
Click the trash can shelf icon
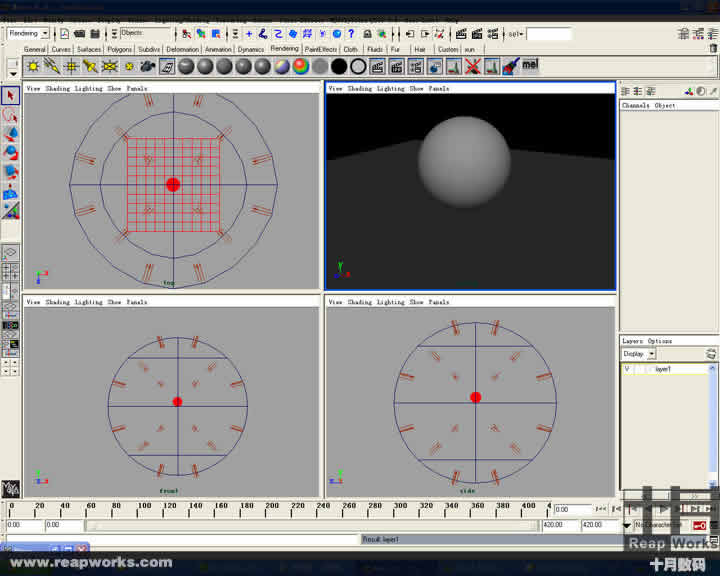click(712, 47)
